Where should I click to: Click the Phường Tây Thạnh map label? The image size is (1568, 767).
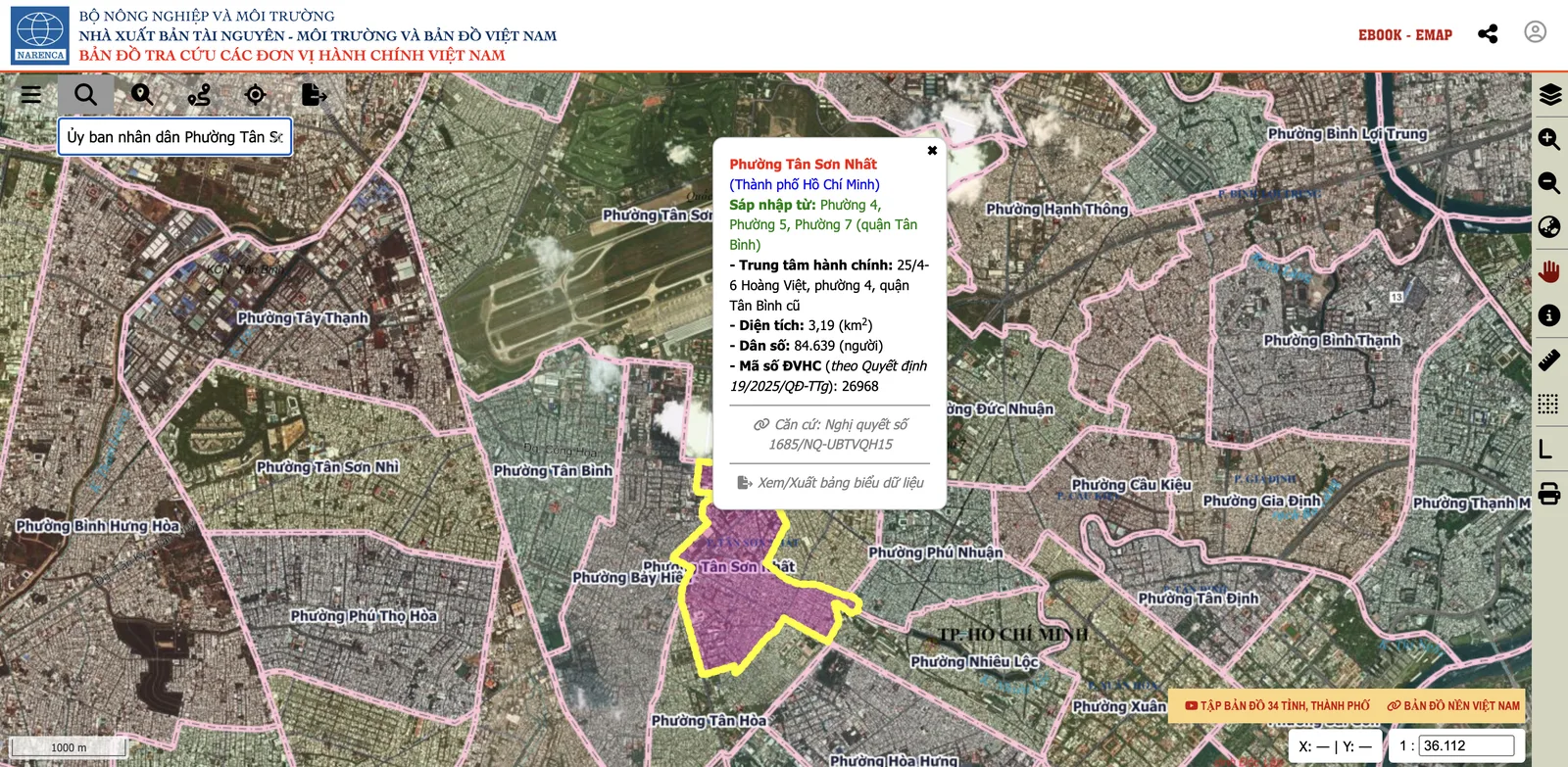[x=303, y=318]
